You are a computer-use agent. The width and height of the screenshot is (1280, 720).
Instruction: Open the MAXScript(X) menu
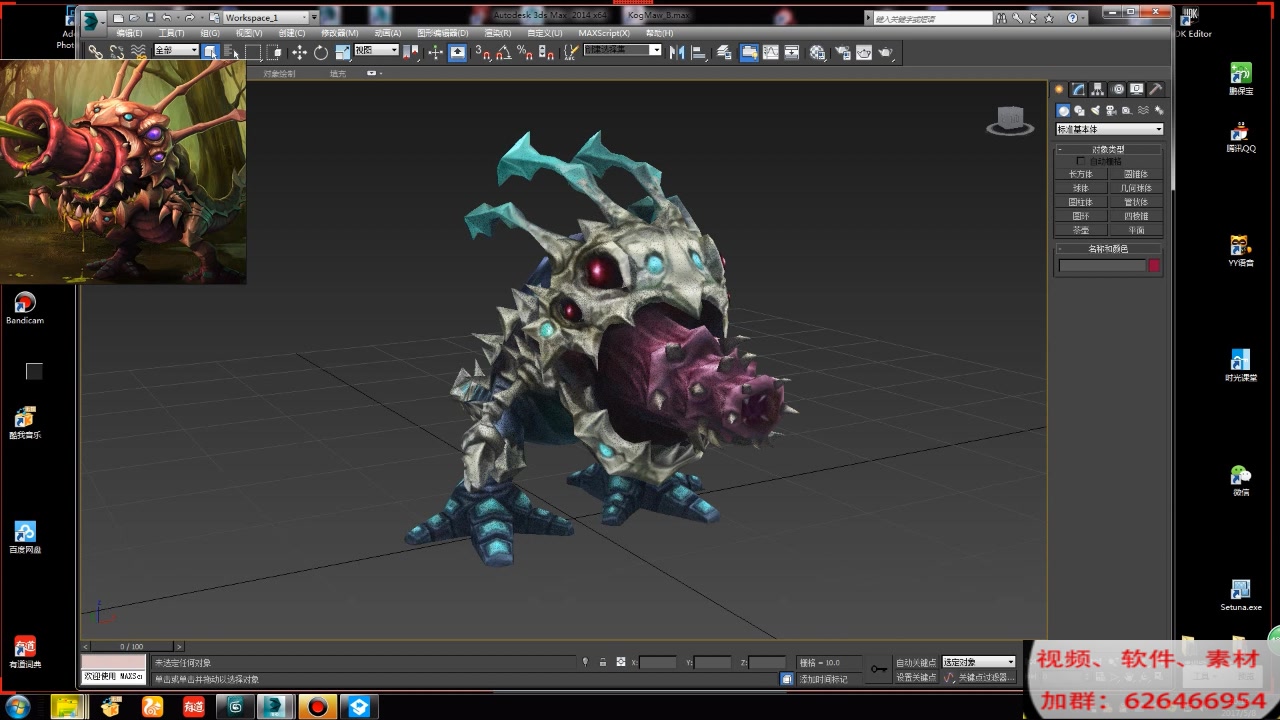tap(604, 33)
